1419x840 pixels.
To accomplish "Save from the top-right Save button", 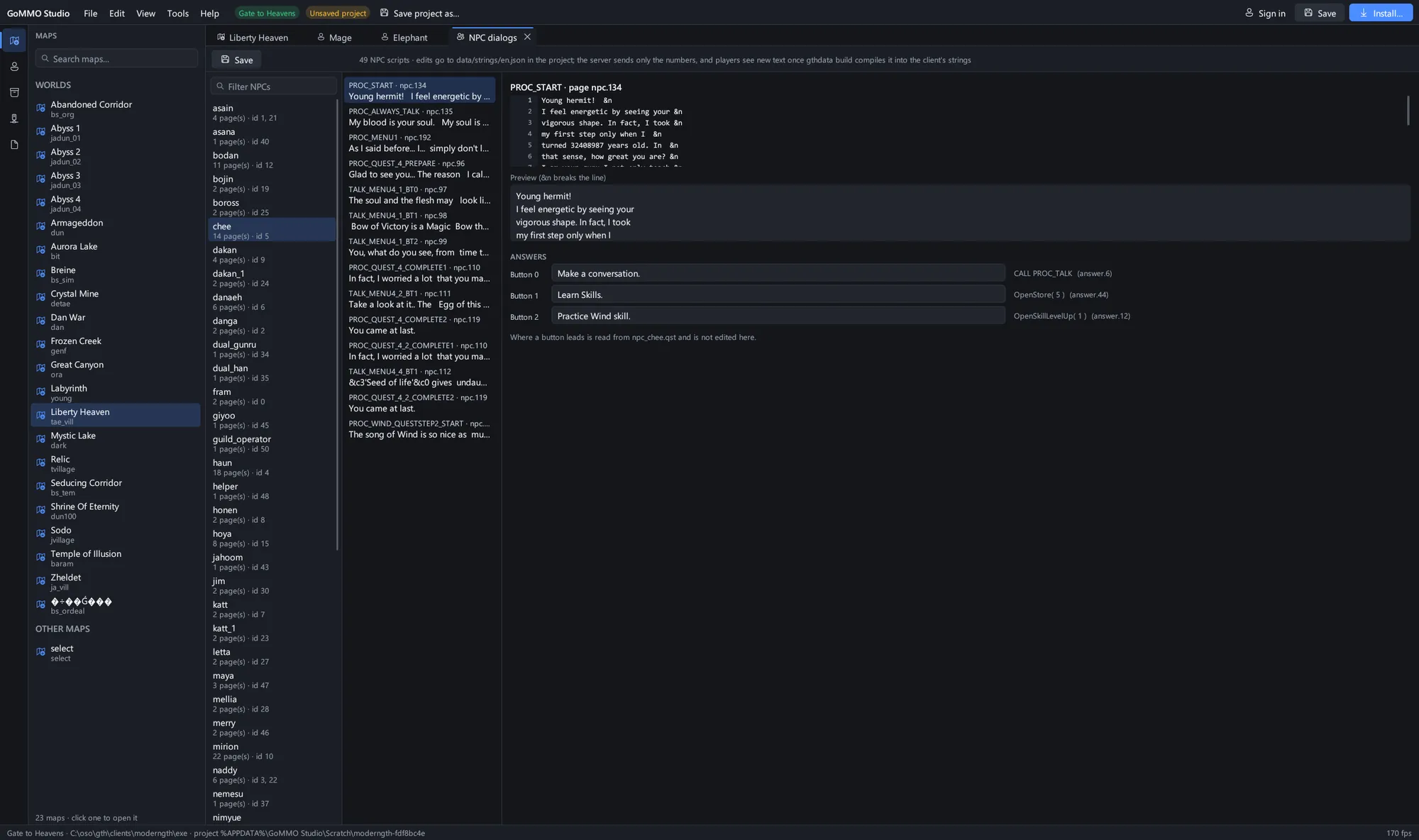I will [1319, 13].
